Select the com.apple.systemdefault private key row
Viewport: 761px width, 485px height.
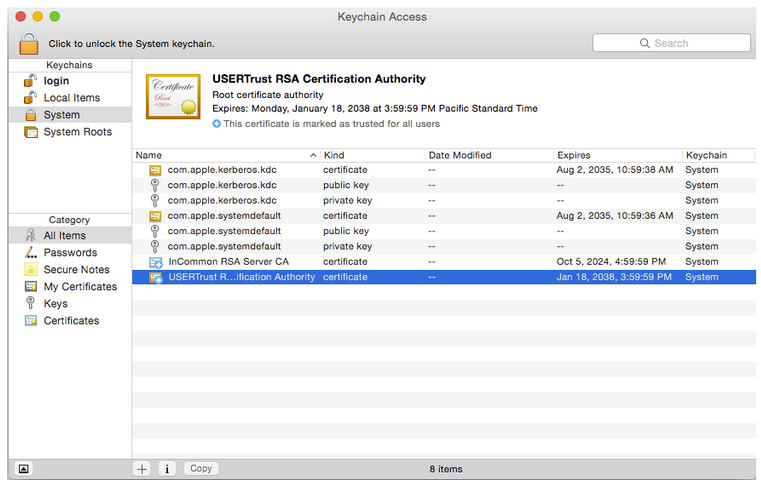tap(444, 247)
